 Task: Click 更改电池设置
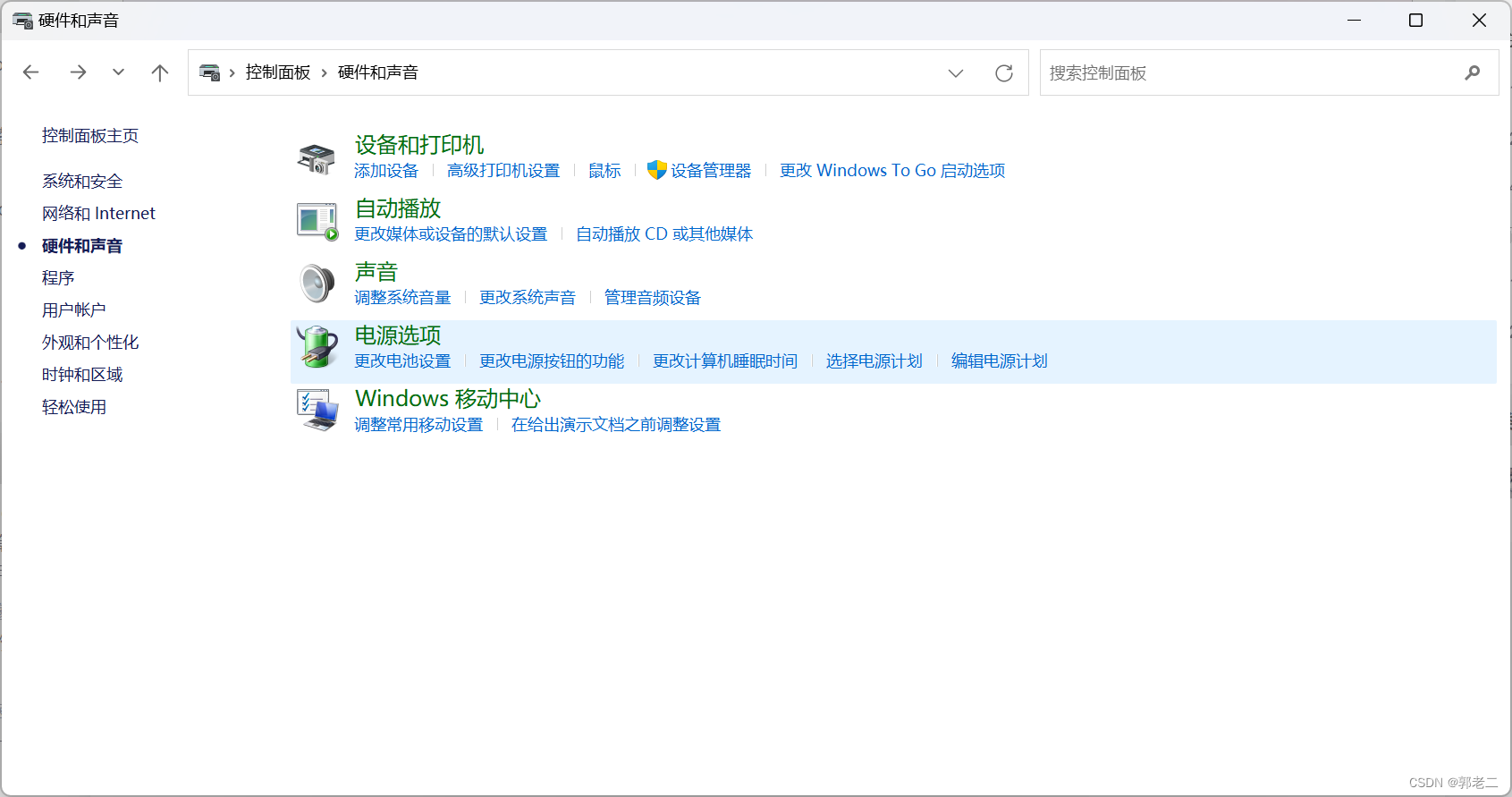tap(402, 360)
